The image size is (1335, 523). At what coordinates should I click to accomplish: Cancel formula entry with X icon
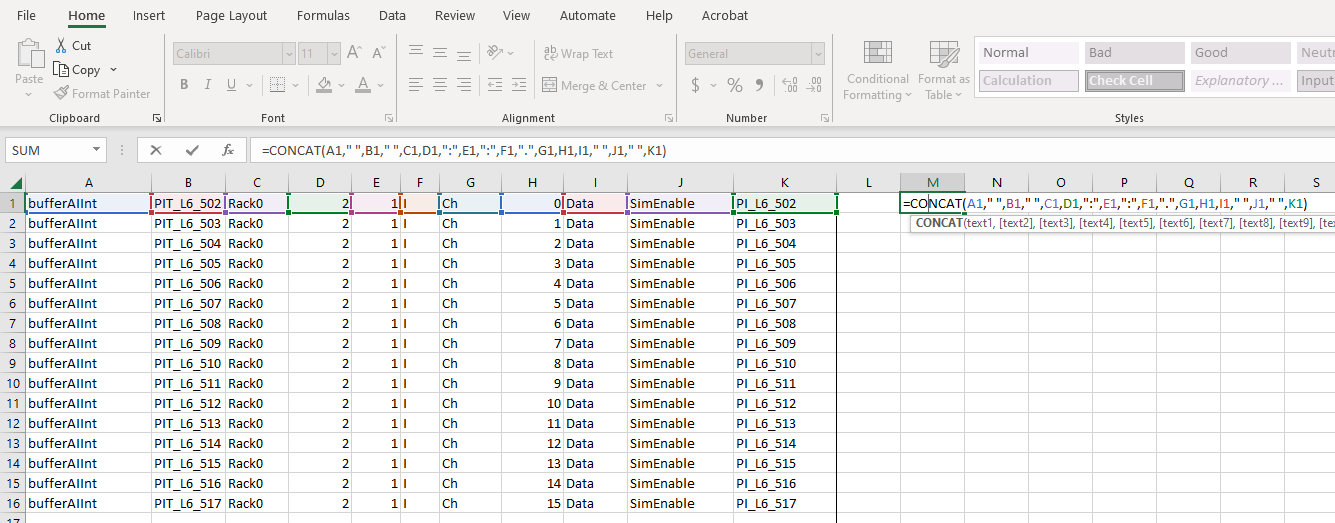tap(156, 150)
